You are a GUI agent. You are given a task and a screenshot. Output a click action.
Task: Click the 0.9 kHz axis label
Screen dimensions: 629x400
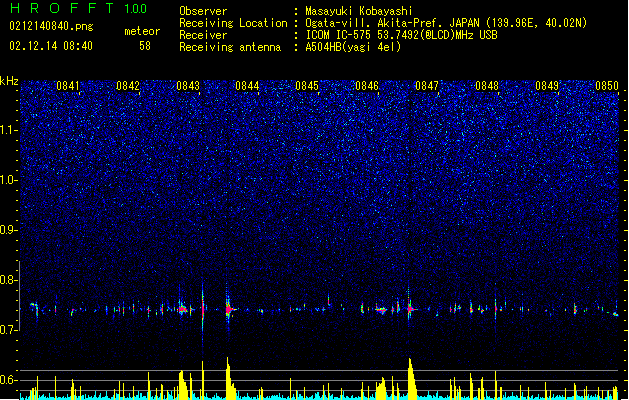pyautogui.click(x=9, y=230)
